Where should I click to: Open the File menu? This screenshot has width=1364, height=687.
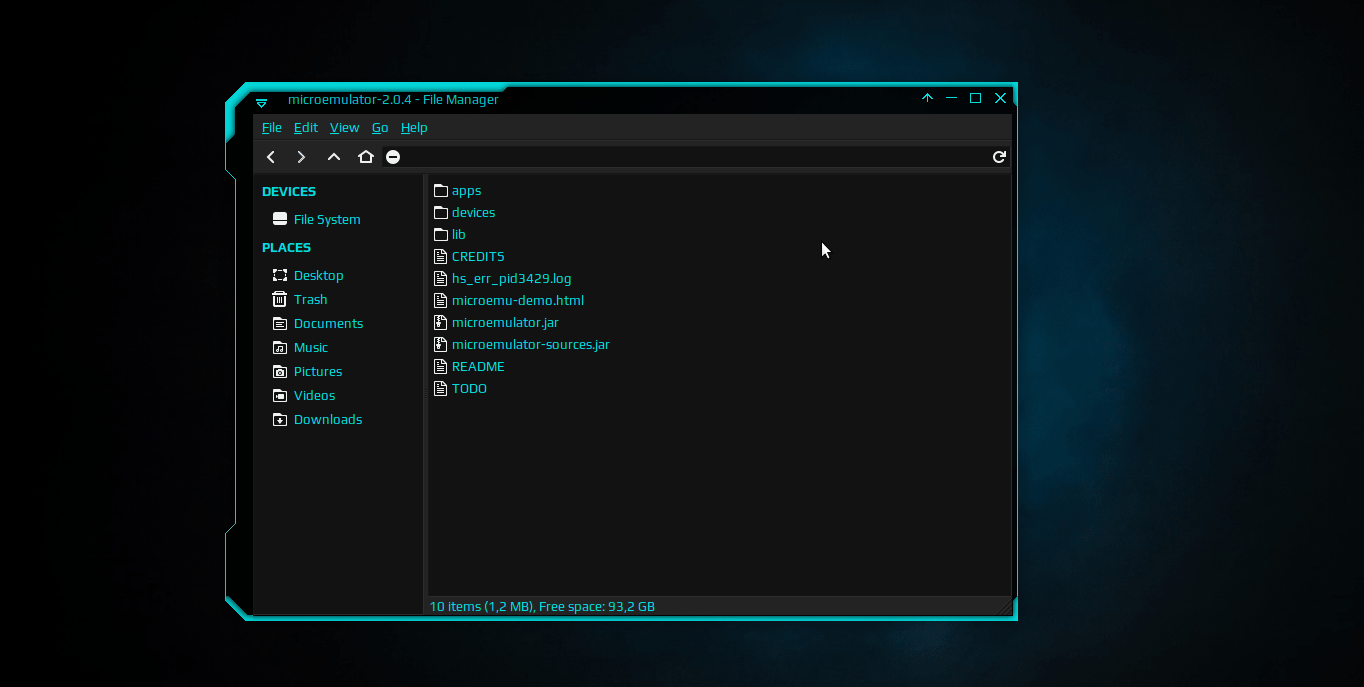click(271, 127)
